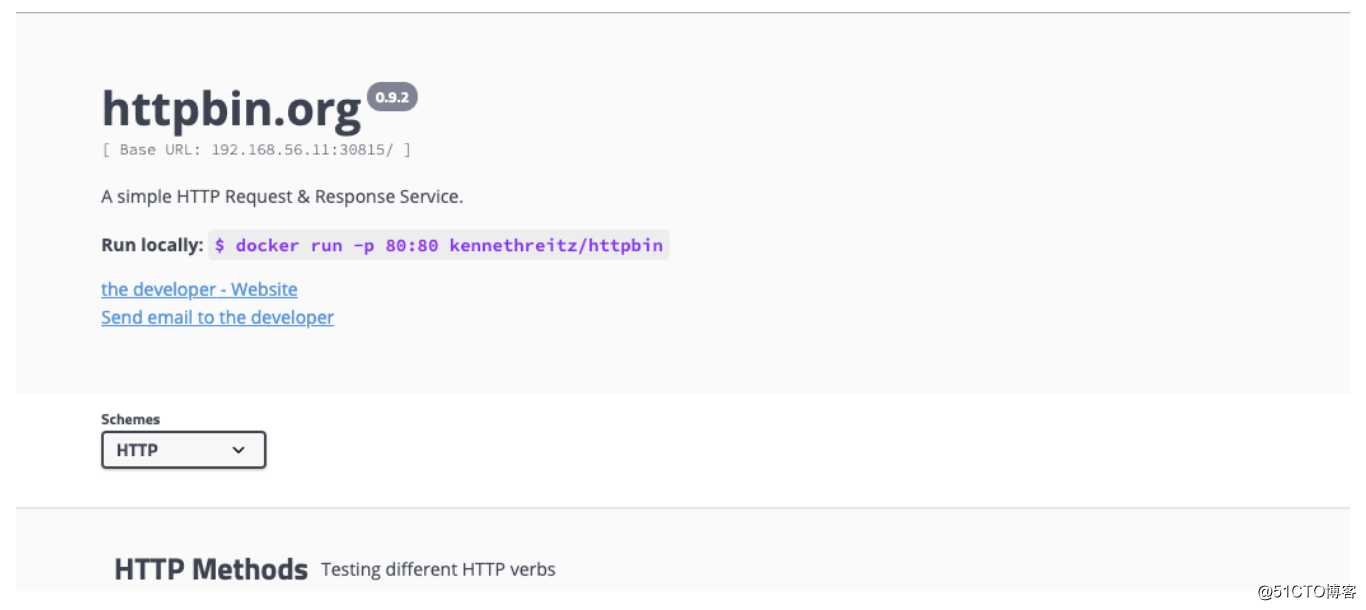Click the docker run command text

[x=438, y=245]
